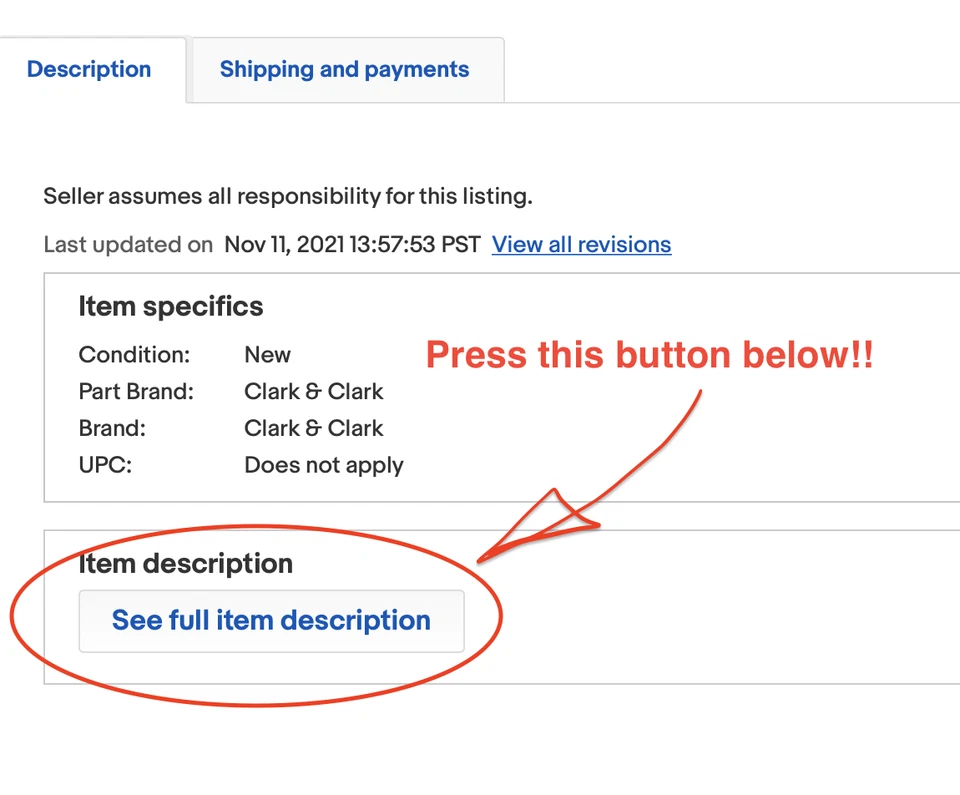Click the Brand row Clark & Clark value
Screen dimensions: 960x795
coord(313,428)
